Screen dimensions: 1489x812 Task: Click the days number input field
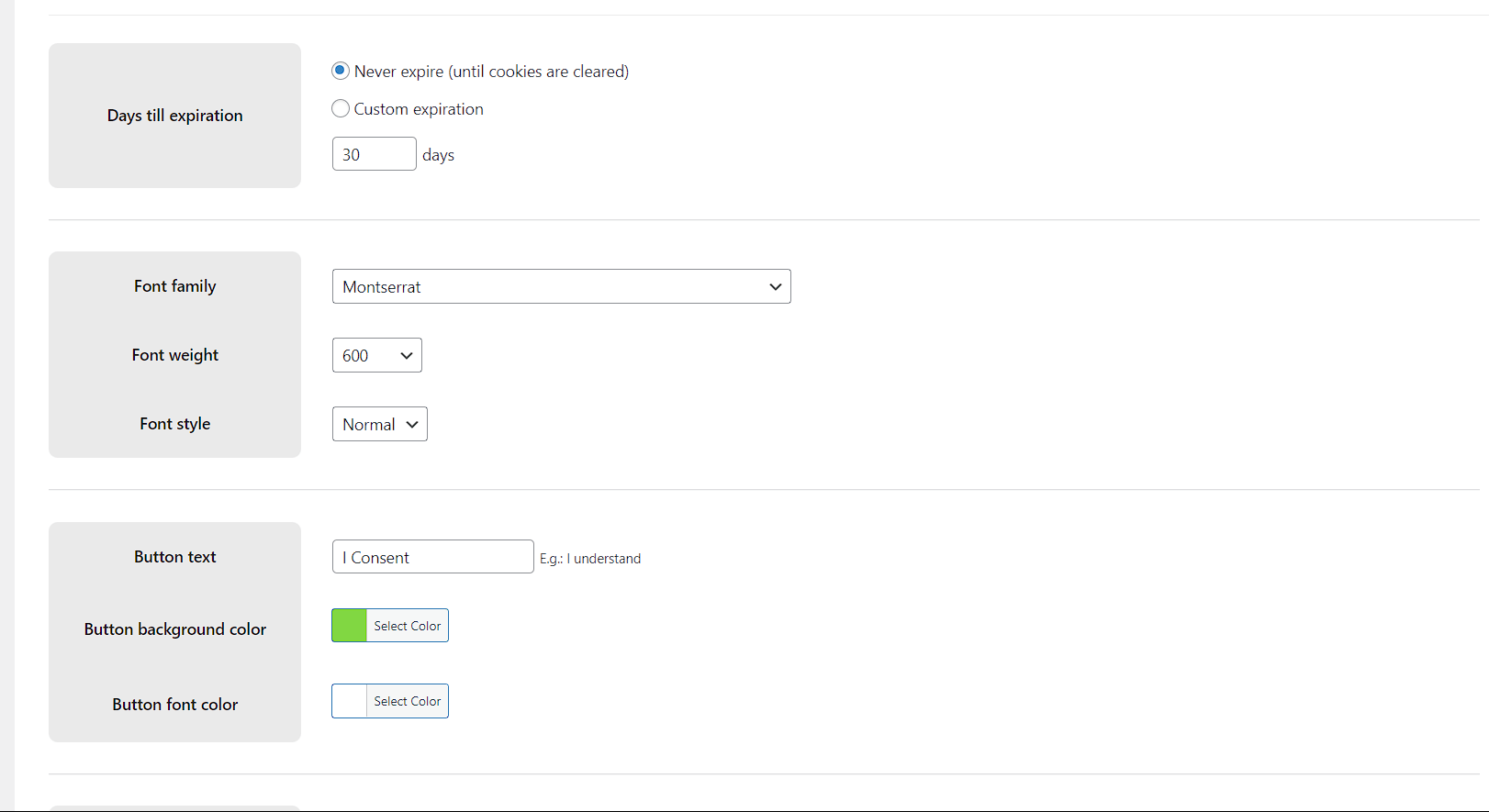[374, 154]
